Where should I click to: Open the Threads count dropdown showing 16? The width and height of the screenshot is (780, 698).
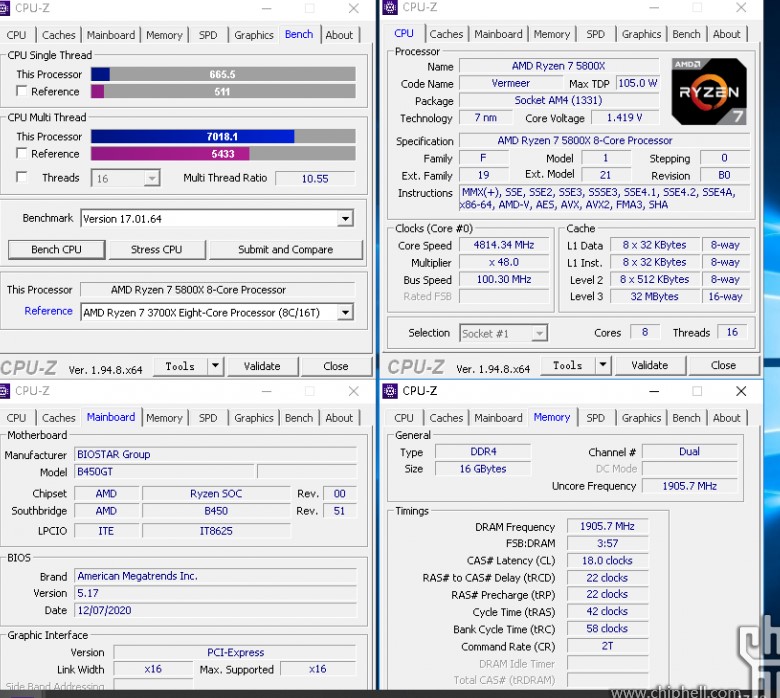pos(152,178)
